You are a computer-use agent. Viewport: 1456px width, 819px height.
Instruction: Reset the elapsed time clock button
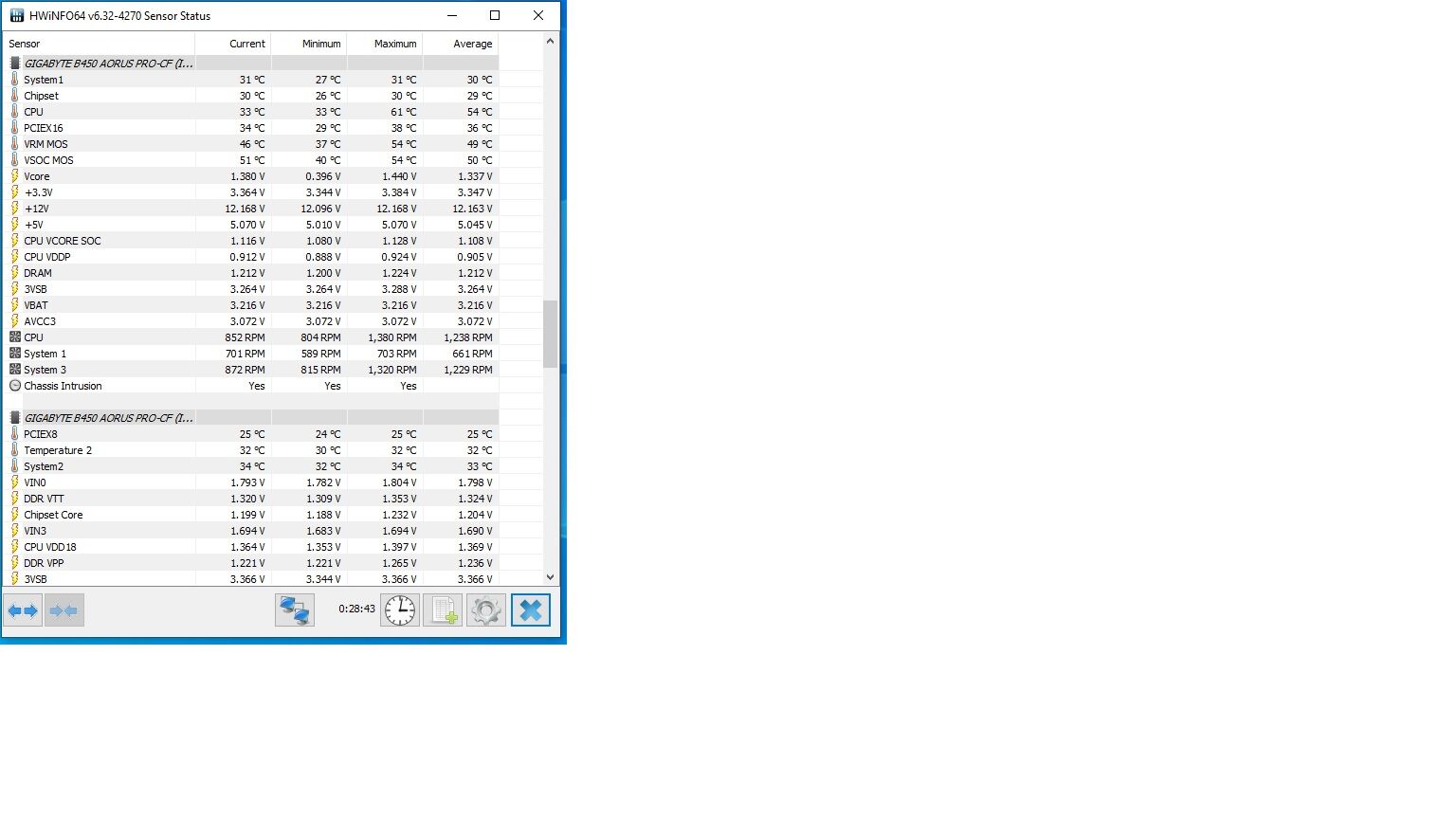tap(400, 610)
